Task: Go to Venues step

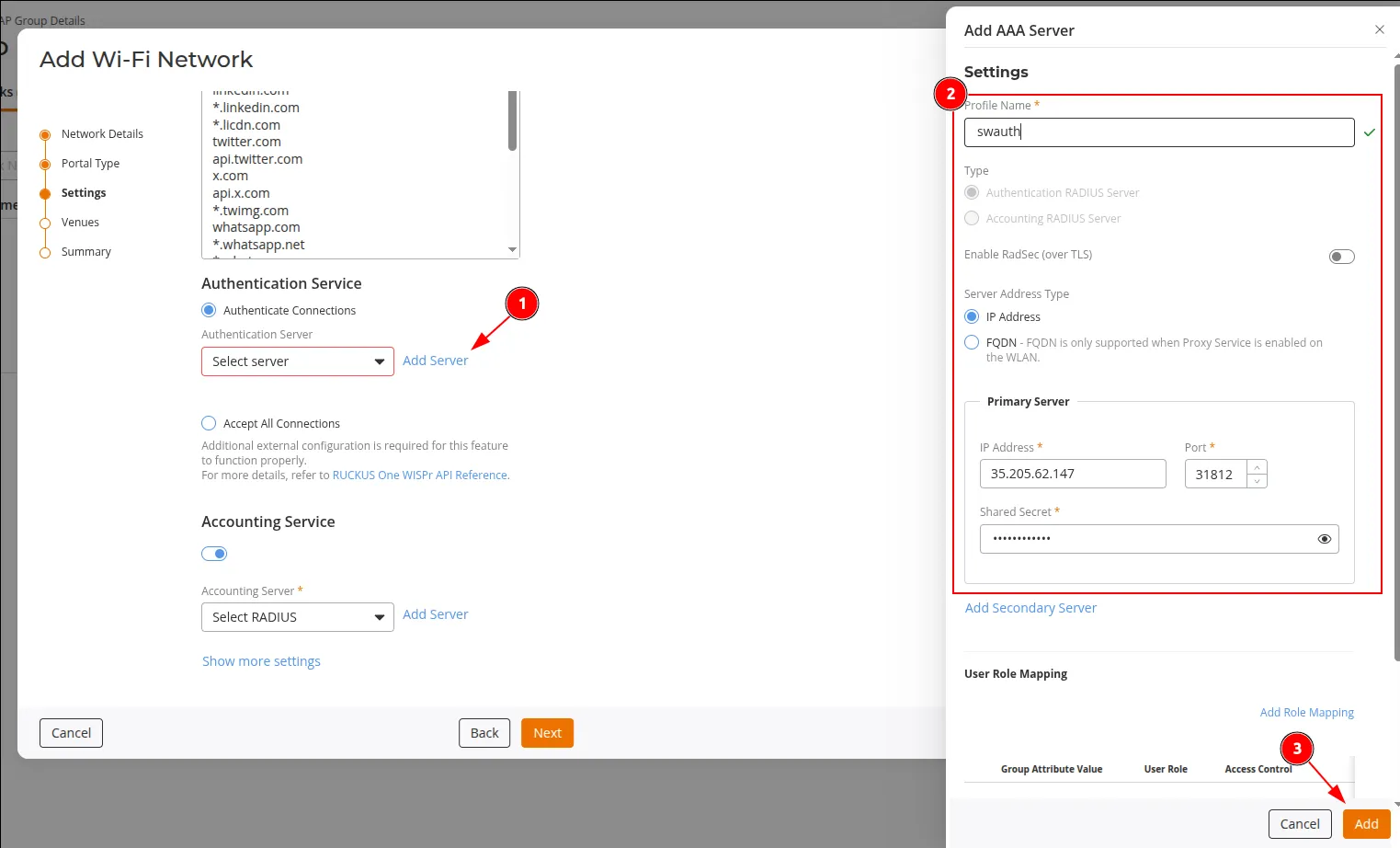Action: 80,223
